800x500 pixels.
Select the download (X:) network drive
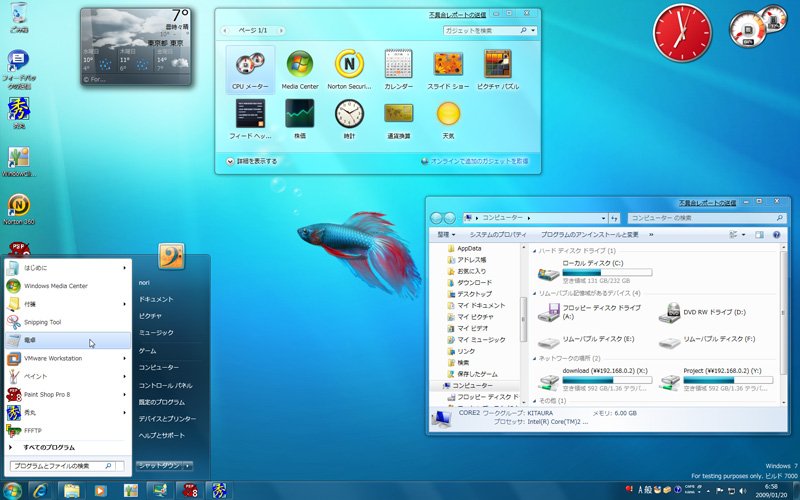[594, 380]
